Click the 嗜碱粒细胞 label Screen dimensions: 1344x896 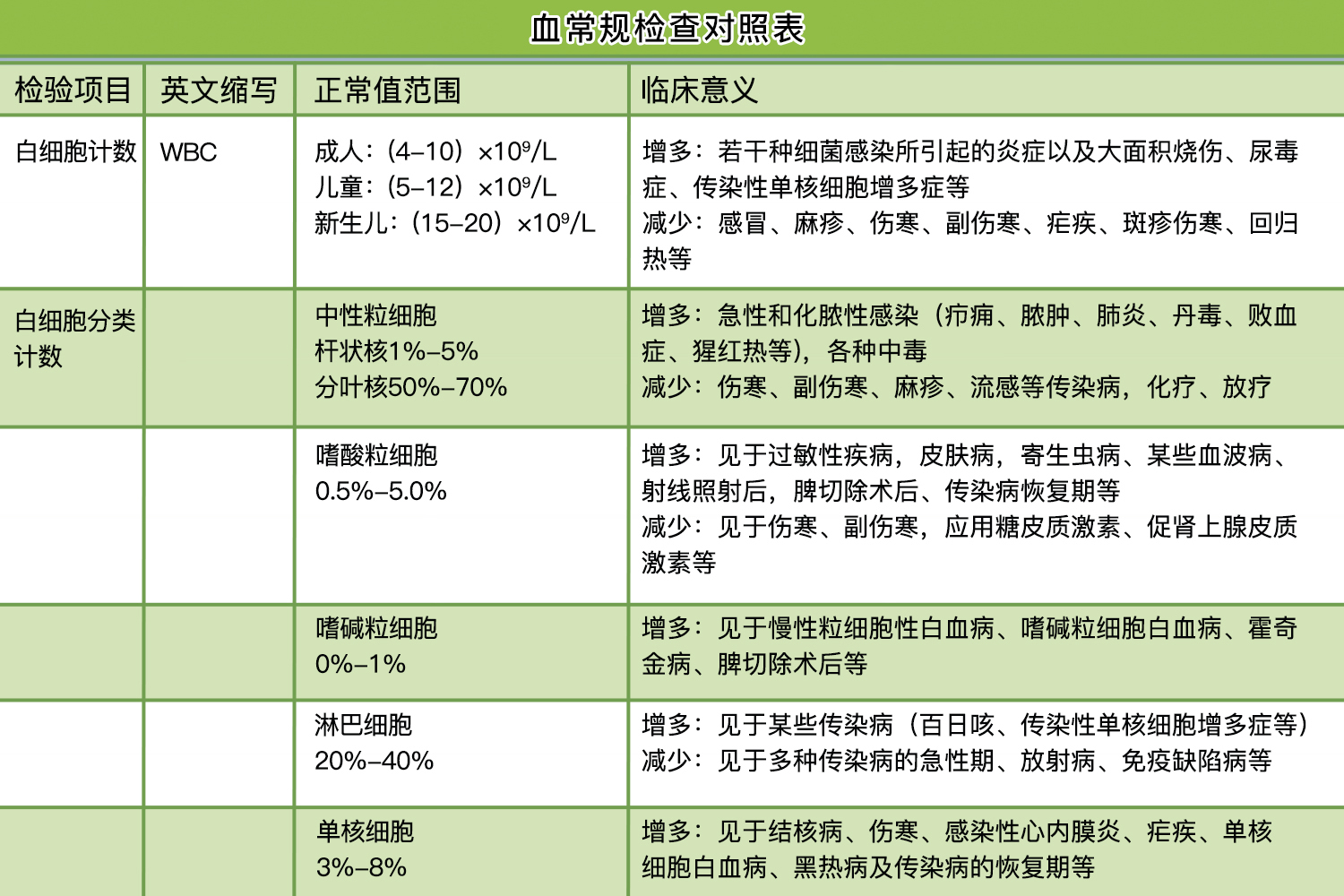point(376,628)
